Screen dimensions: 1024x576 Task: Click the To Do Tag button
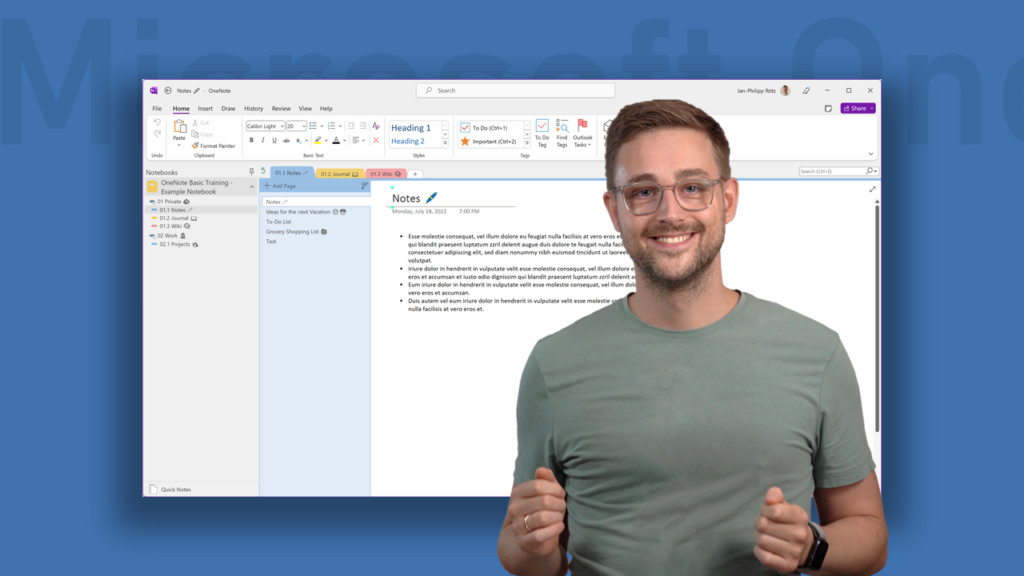tap(542, 134)
